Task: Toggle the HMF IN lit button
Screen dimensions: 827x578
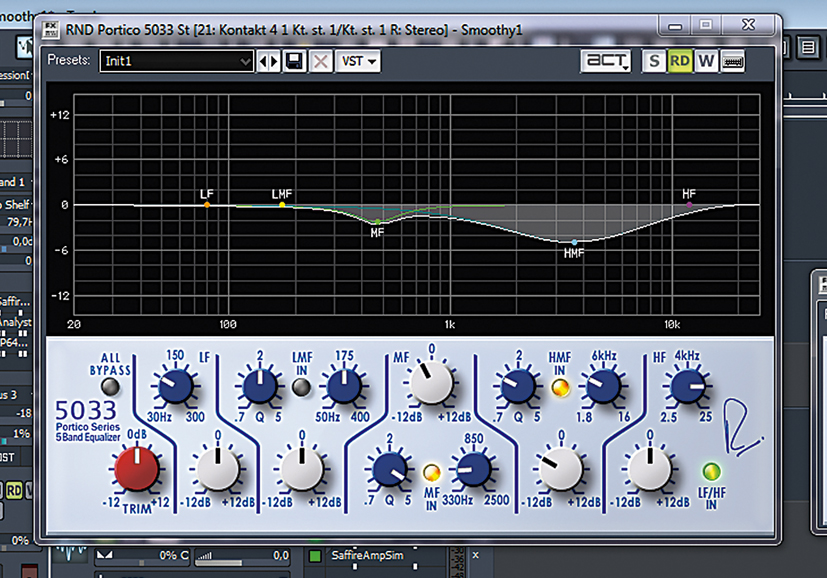Action: tap(560, 388)
